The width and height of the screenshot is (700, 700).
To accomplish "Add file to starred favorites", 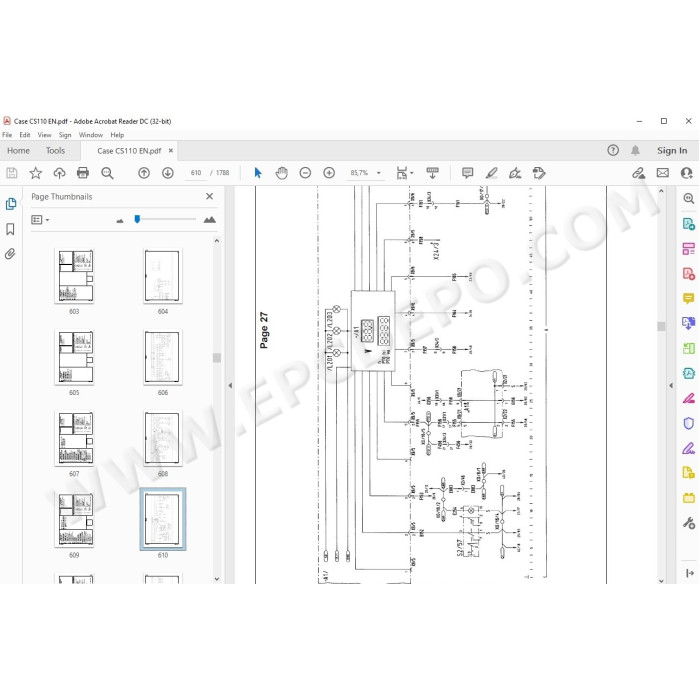I will (x=36, y=173).
